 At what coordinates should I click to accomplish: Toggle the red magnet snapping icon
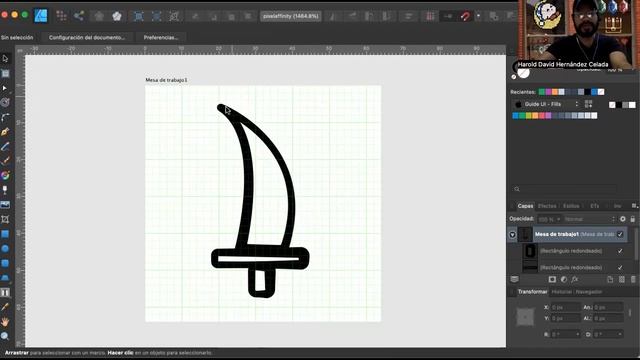465,16
